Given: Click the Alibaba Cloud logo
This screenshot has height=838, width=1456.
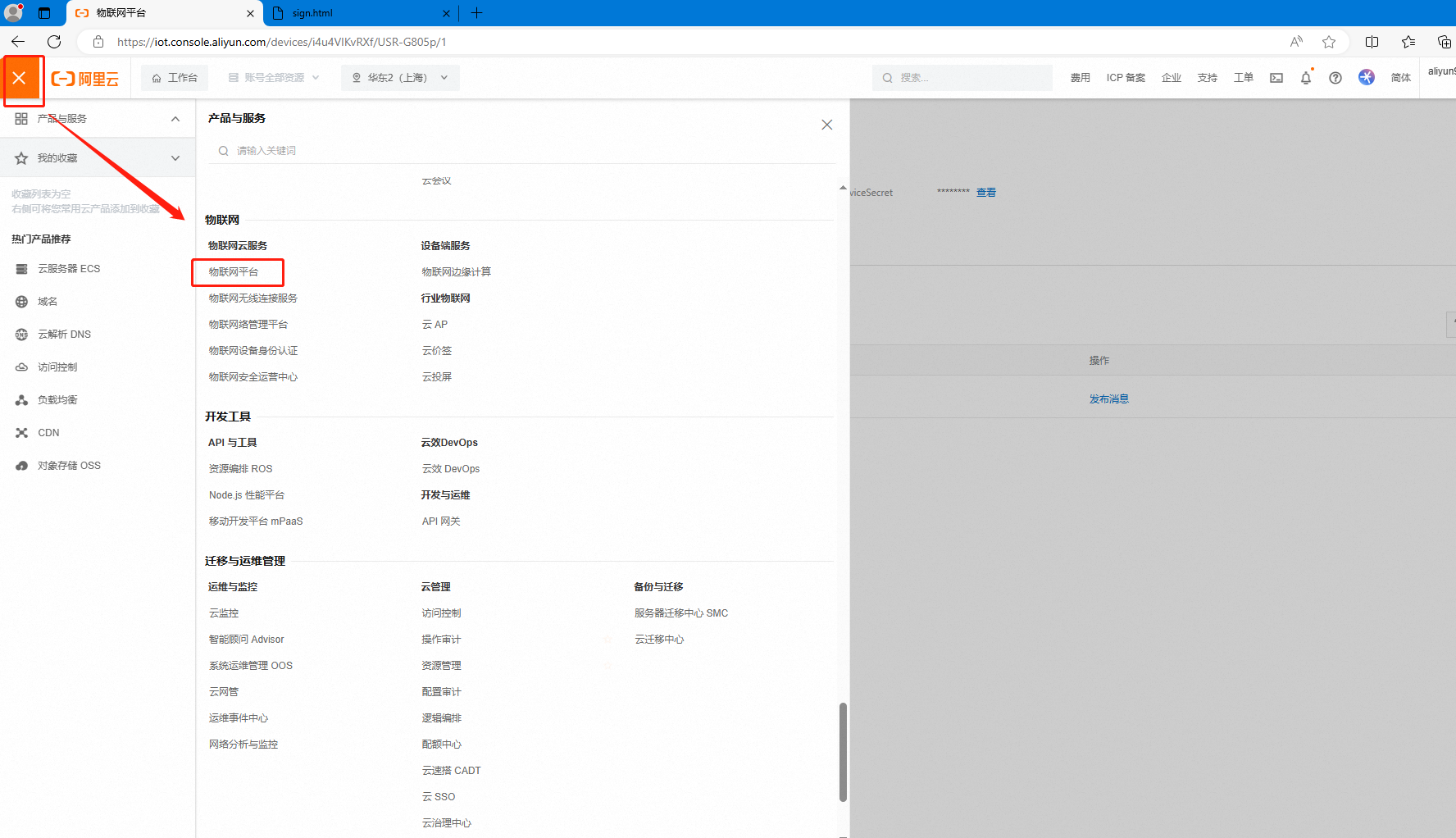Looking at the screenshot, I should (85, 78).
